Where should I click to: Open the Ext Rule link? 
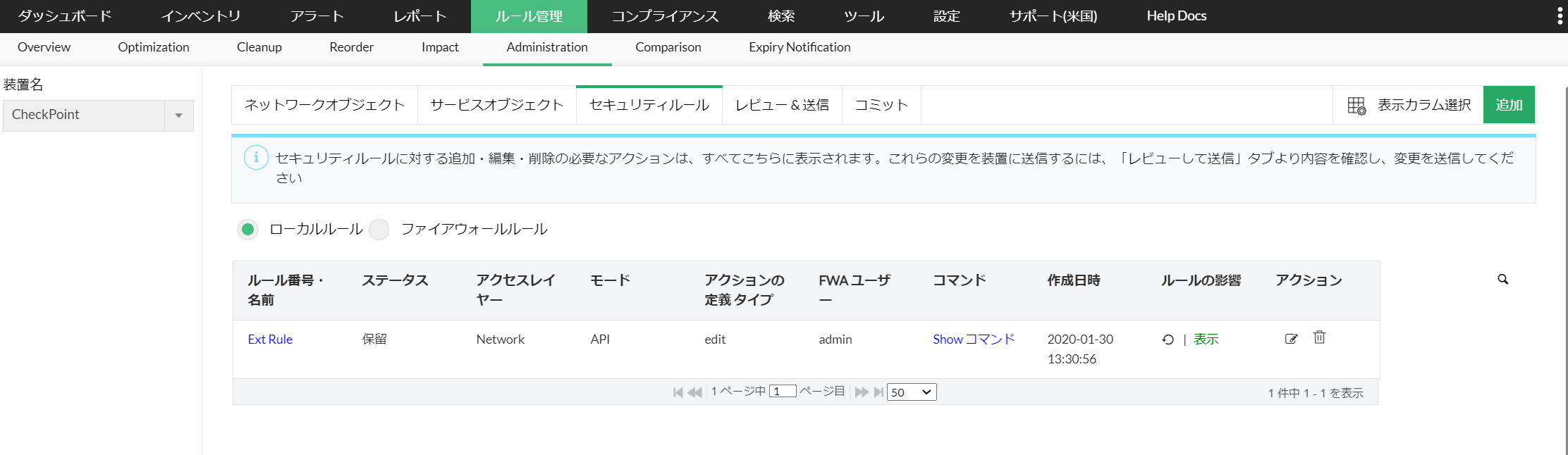click(x=270, y=339)
